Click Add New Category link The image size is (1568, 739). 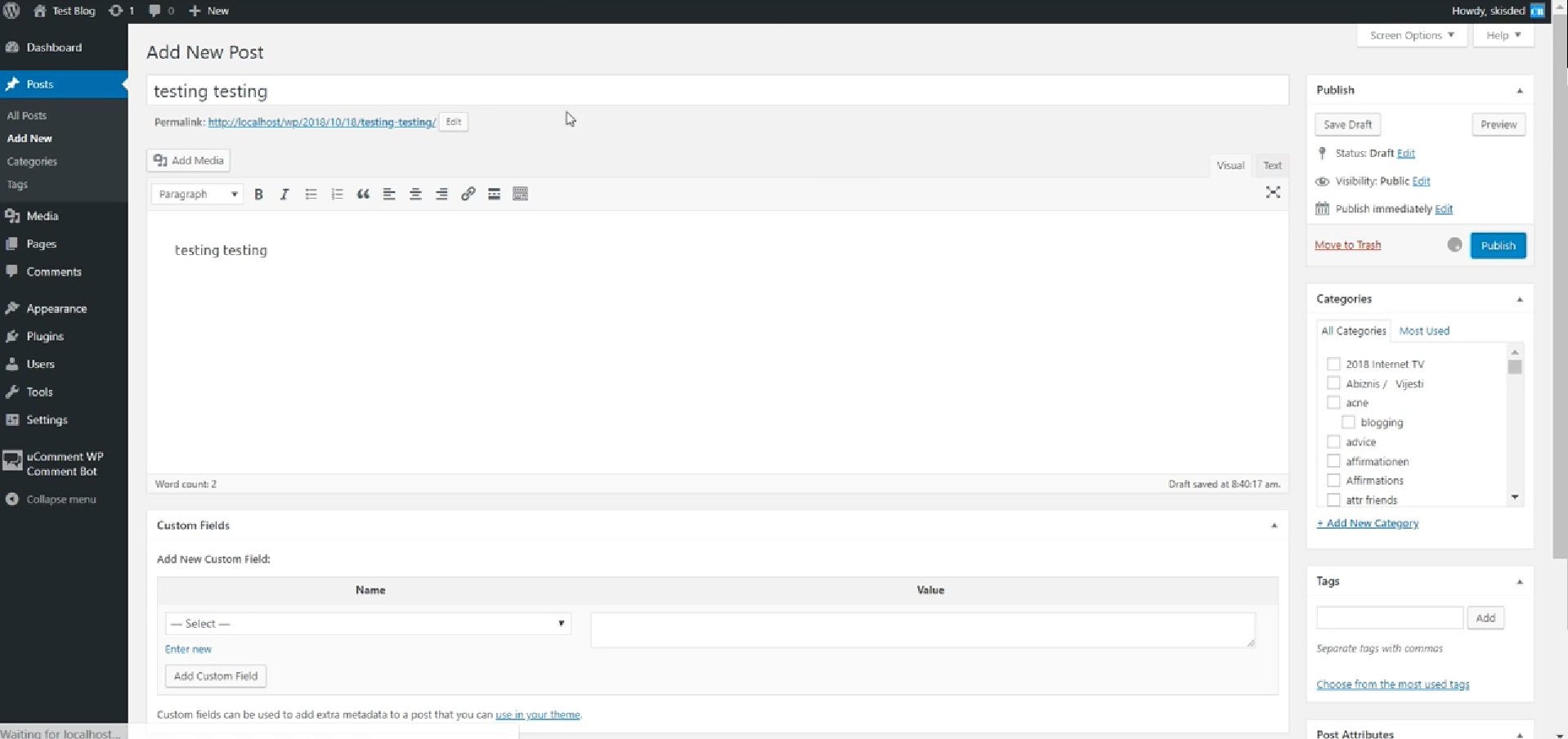(x=1367, y=523)
